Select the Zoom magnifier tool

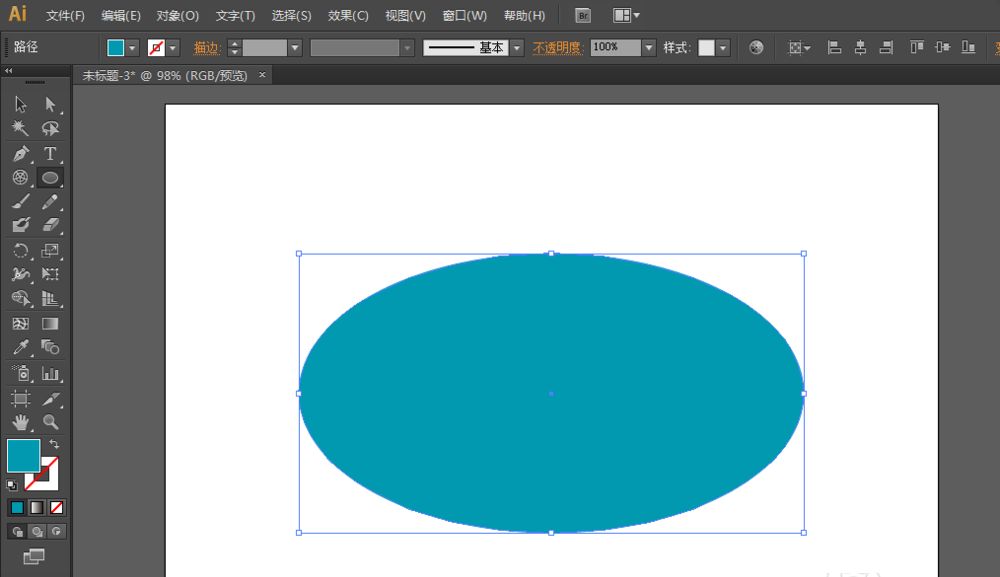click(50, 422)
